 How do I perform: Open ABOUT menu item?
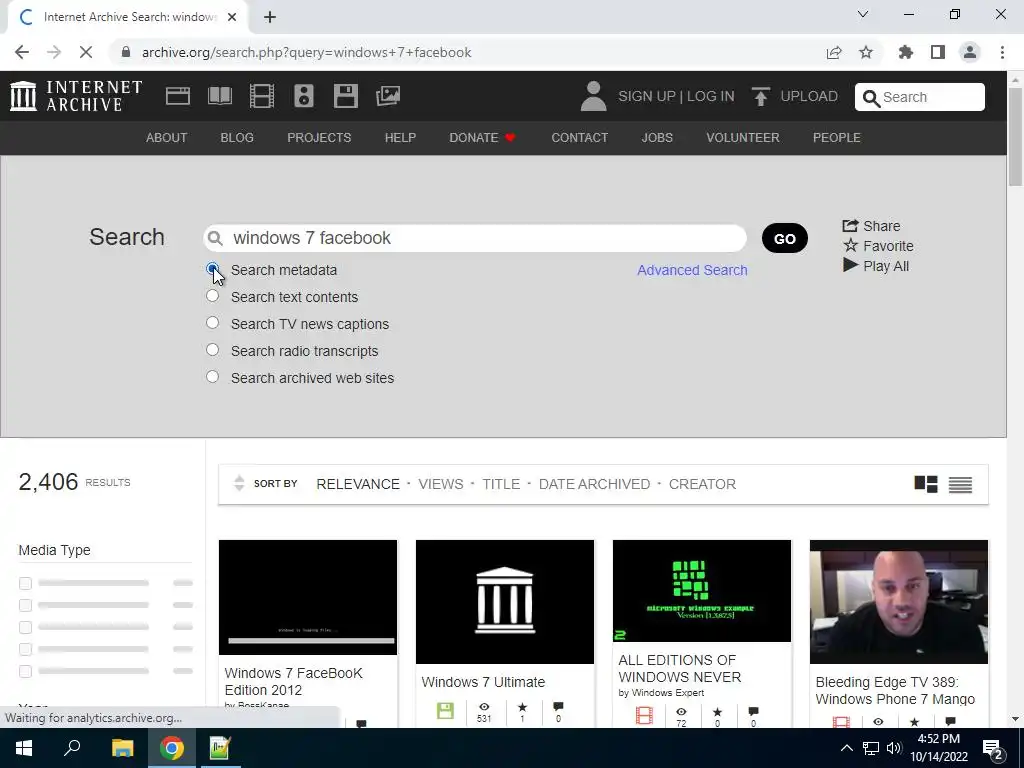[167, 138]
